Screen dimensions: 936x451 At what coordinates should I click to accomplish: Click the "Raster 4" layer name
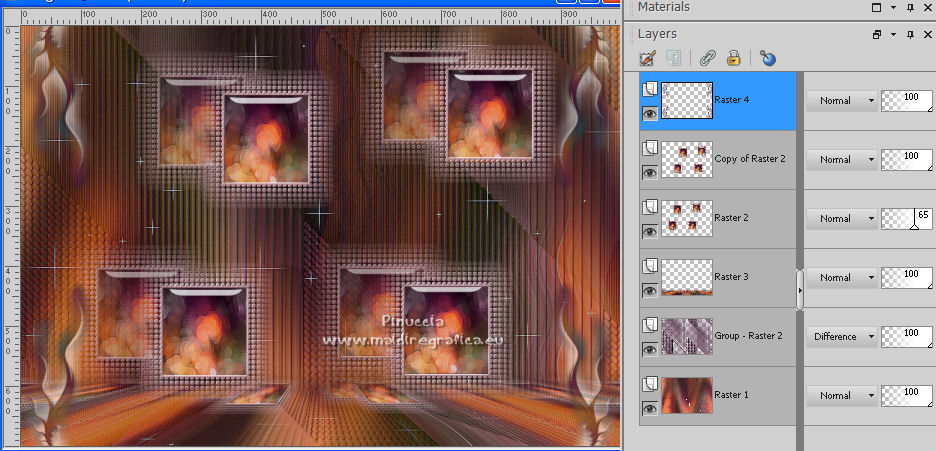731,100
